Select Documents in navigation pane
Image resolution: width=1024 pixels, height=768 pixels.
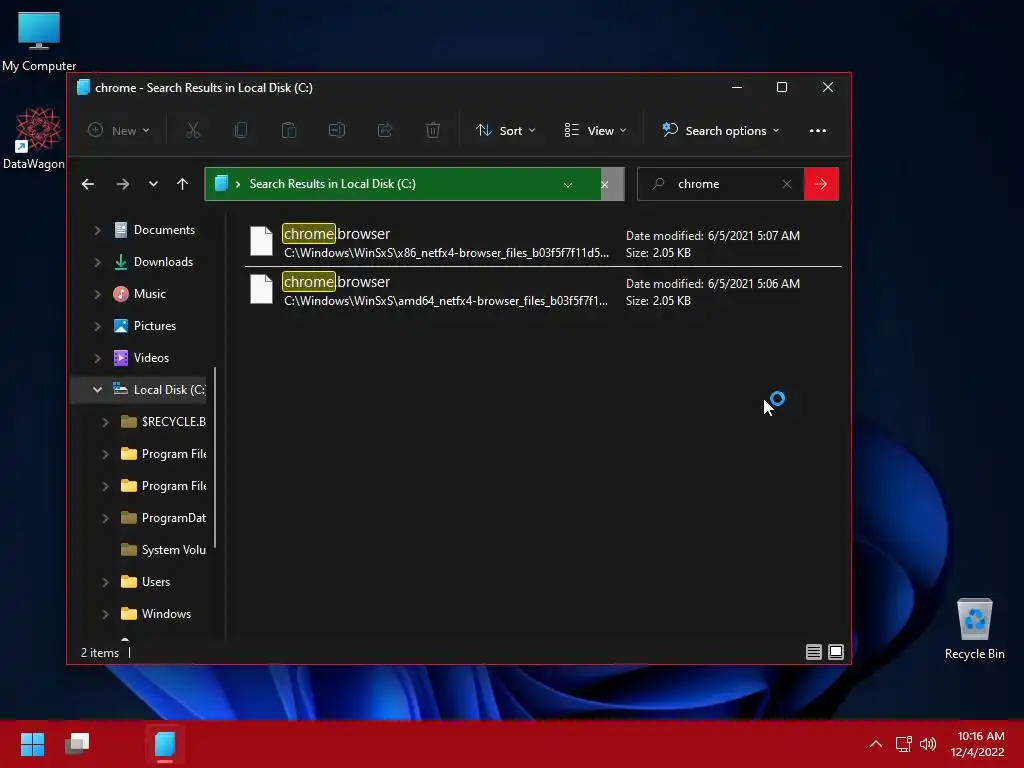pyautogui.click(x=154, y=230)
